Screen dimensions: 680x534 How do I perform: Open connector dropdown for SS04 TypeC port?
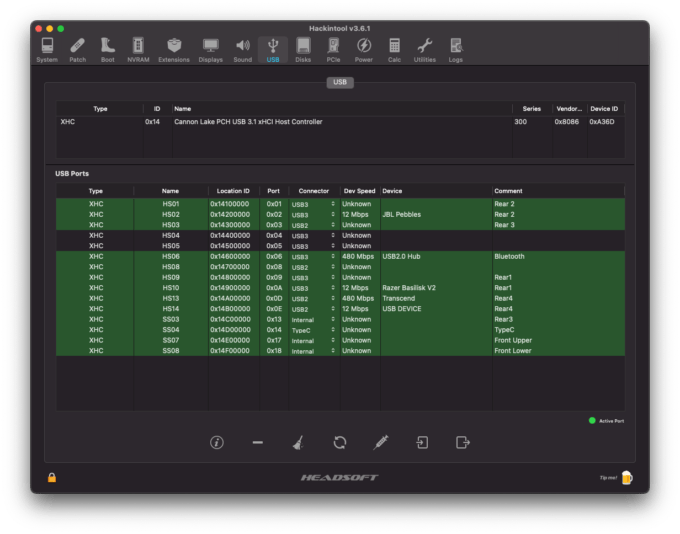pyautogui.click(x=314, y=330)
